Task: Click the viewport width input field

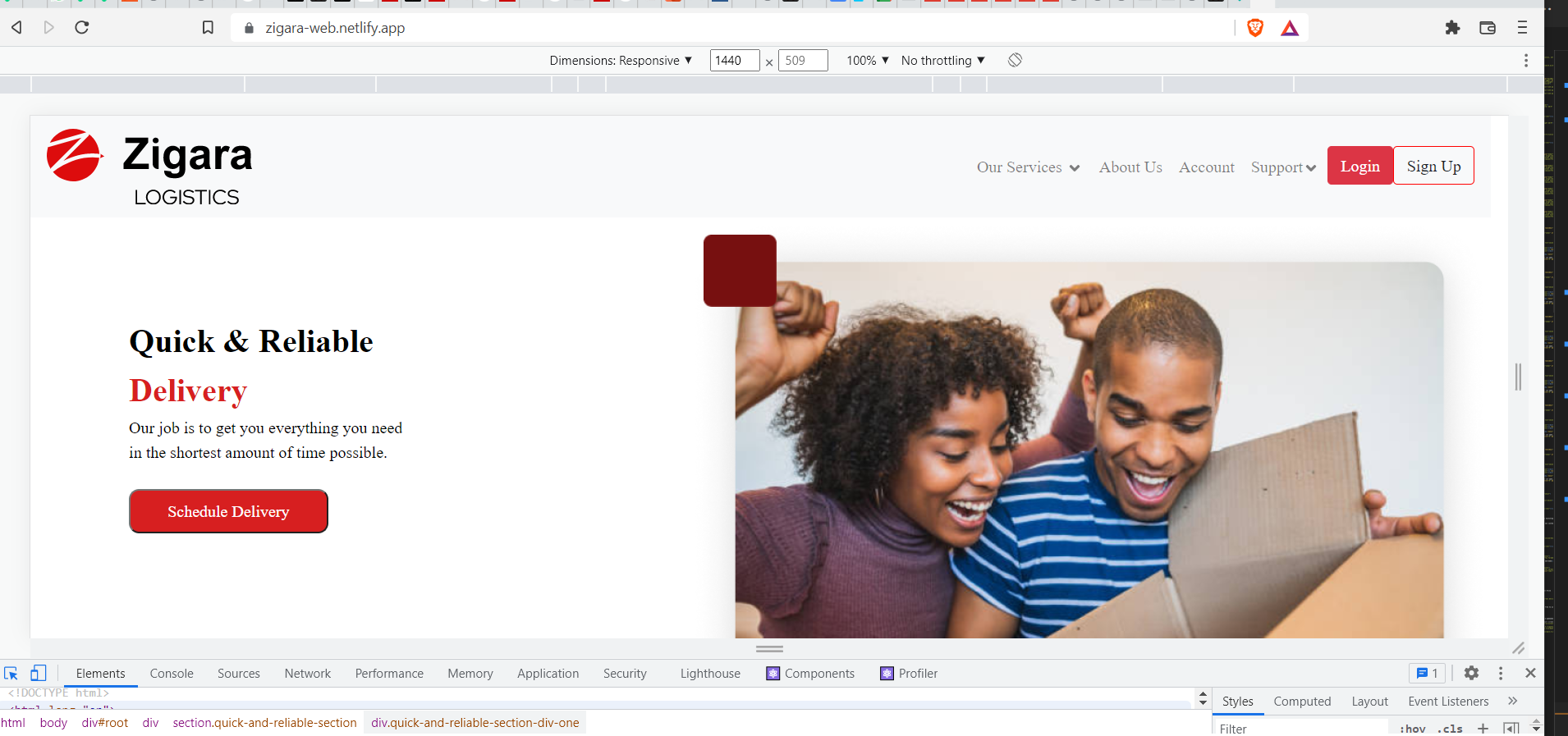Action: 733,61
